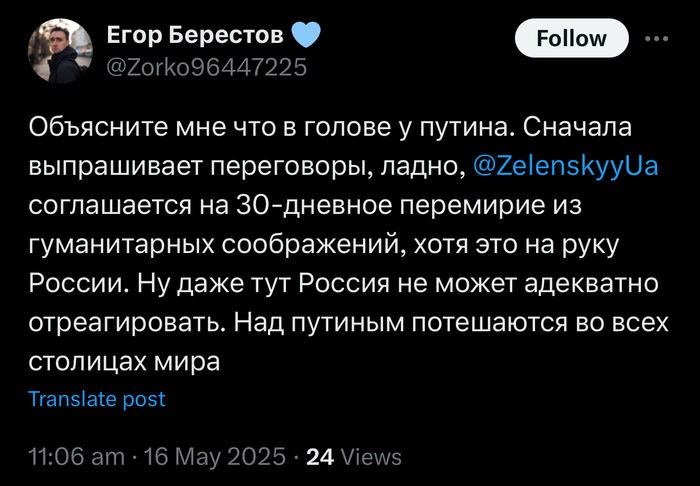Open the @ZelenskyyUa mention
The width and height of the screenshot is (700, 486).
(x=564, y=167)
